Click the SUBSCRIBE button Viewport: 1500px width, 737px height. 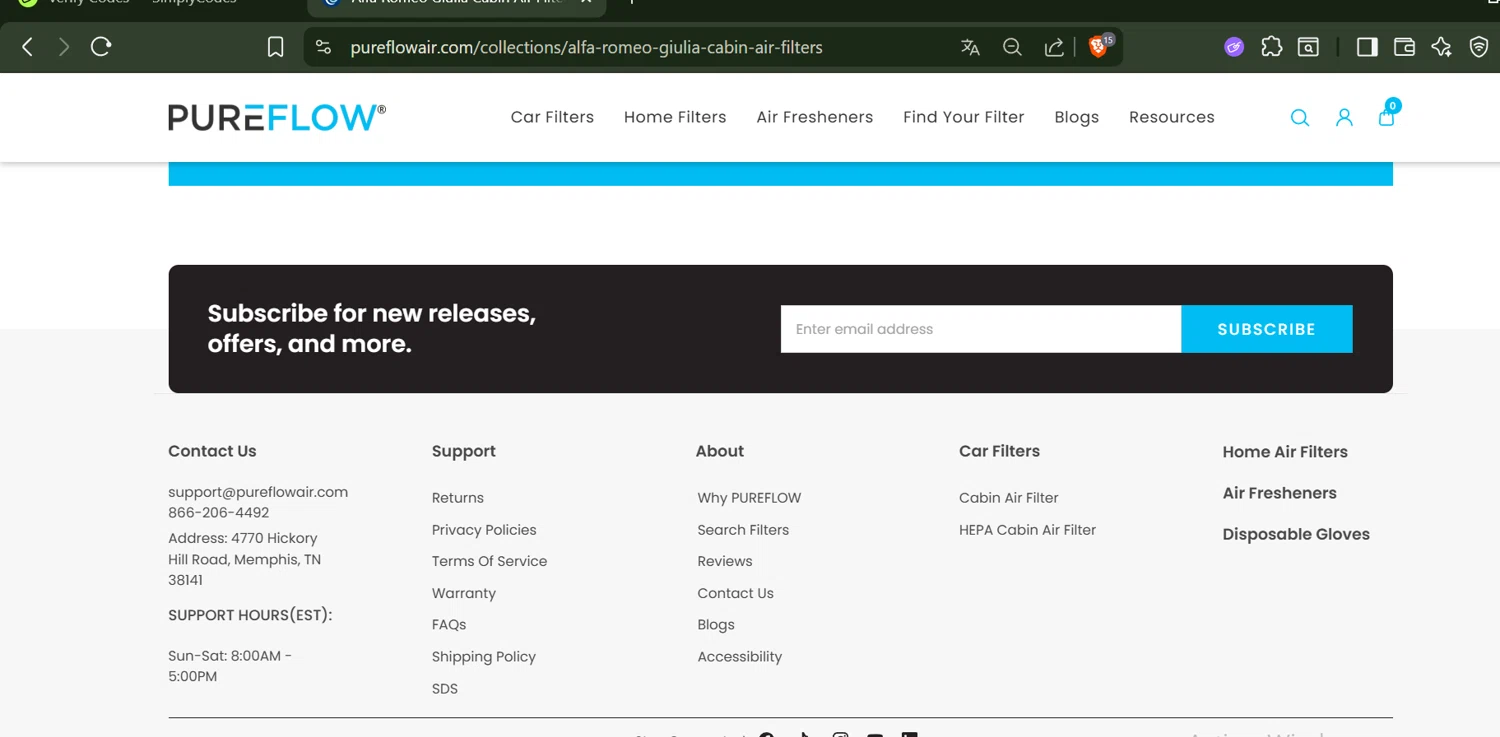tap(1267, 329)
